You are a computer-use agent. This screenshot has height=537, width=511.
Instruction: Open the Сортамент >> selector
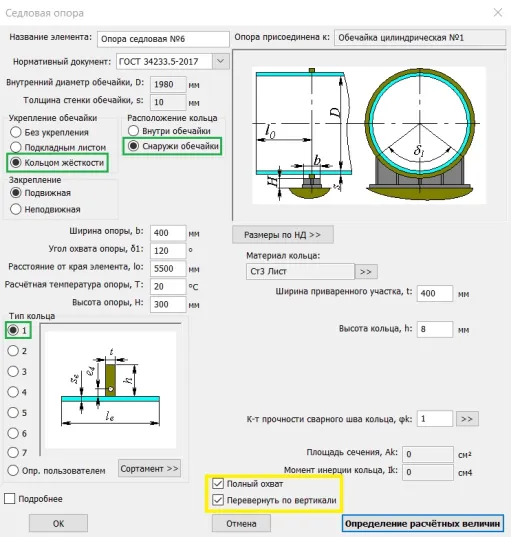pyautogui.click(x=149, y=468)
